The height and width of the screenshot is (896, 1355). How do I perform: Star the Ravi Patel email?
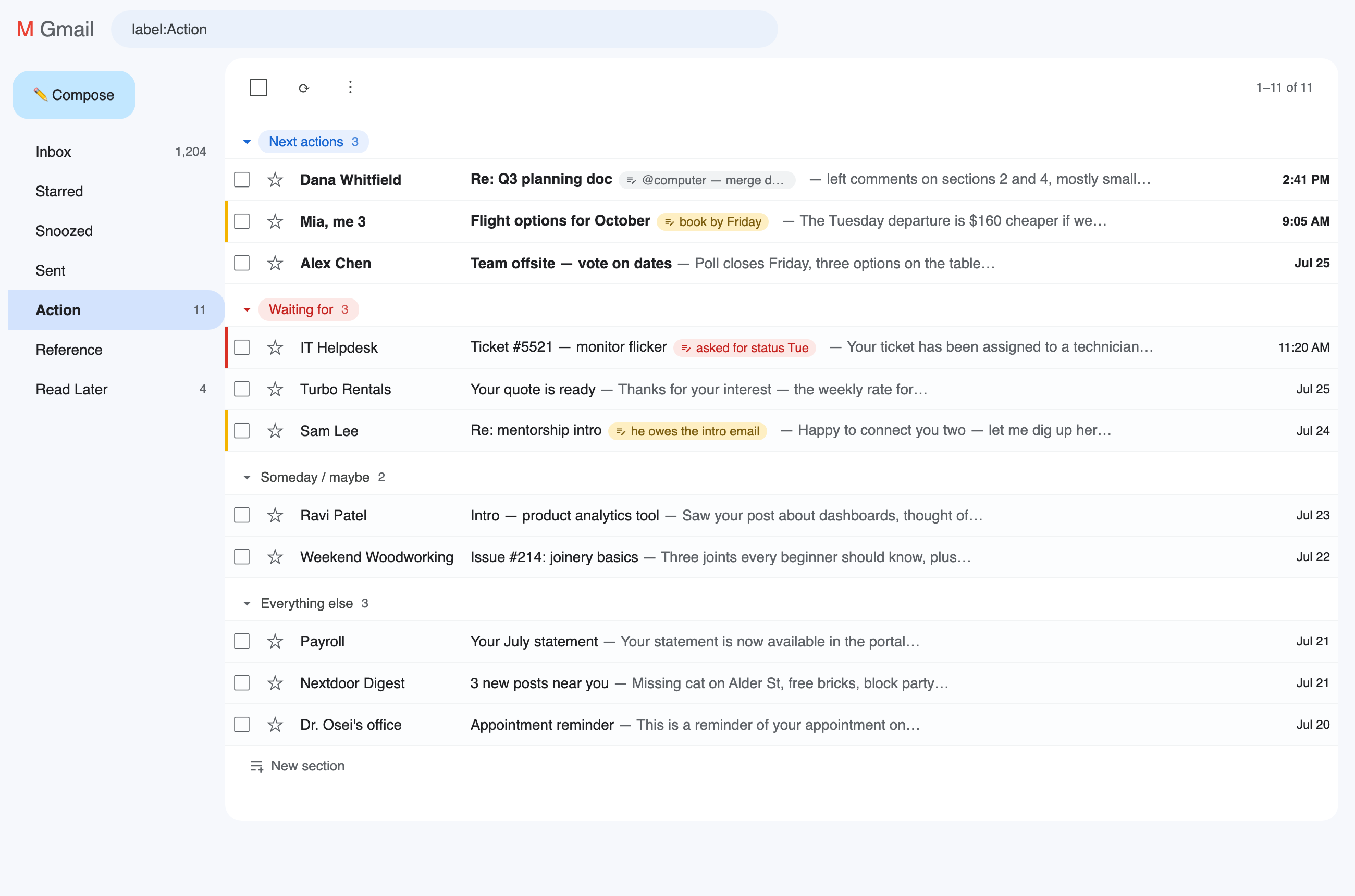click(275, 515)
